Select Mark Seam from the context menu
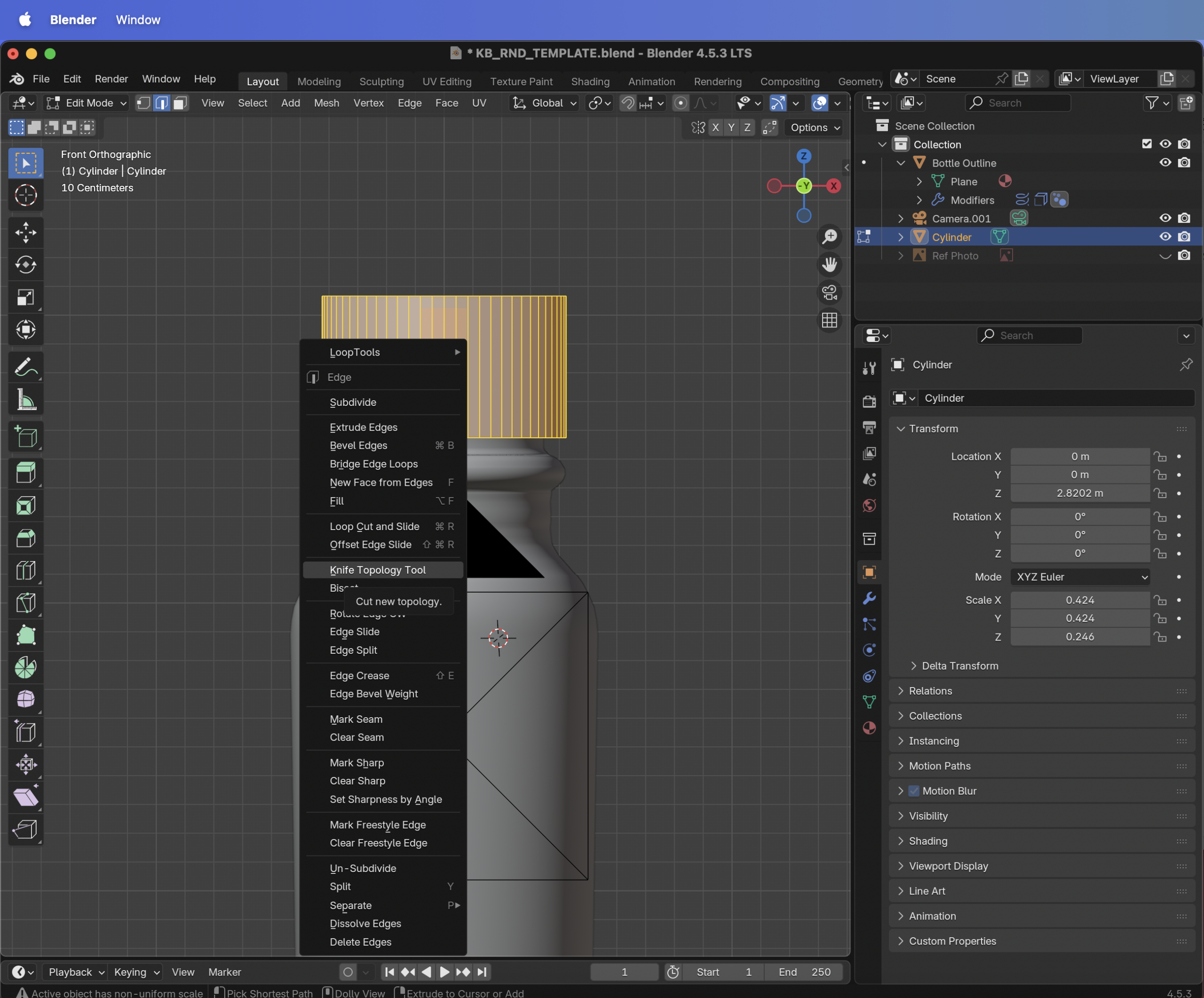Screen dimensions: 1204x998 click(383, 720)
